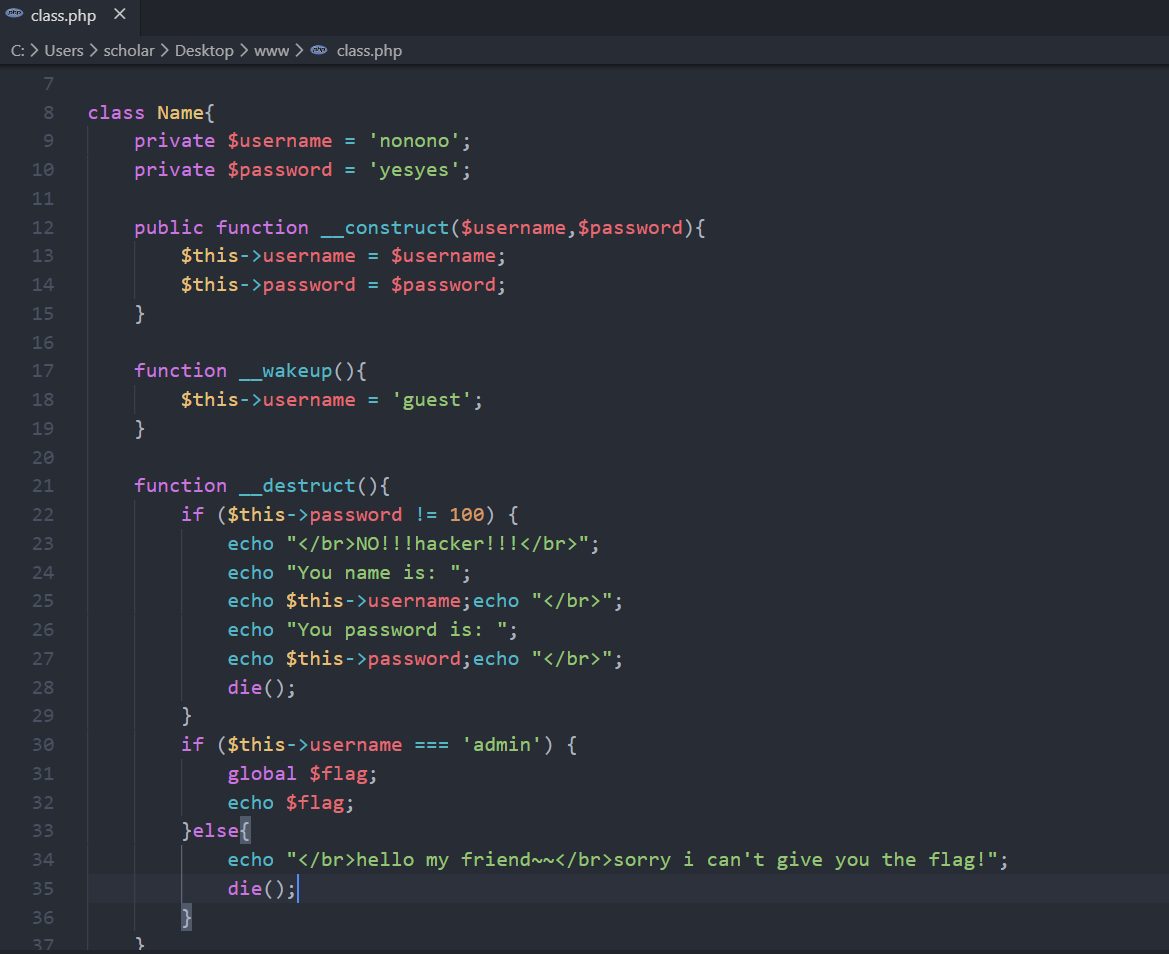This screenshot has height=954, width=1169.
Task: Click the "</br>NO!!!hacker!!!</br>" string
Action: click(438, 543)
